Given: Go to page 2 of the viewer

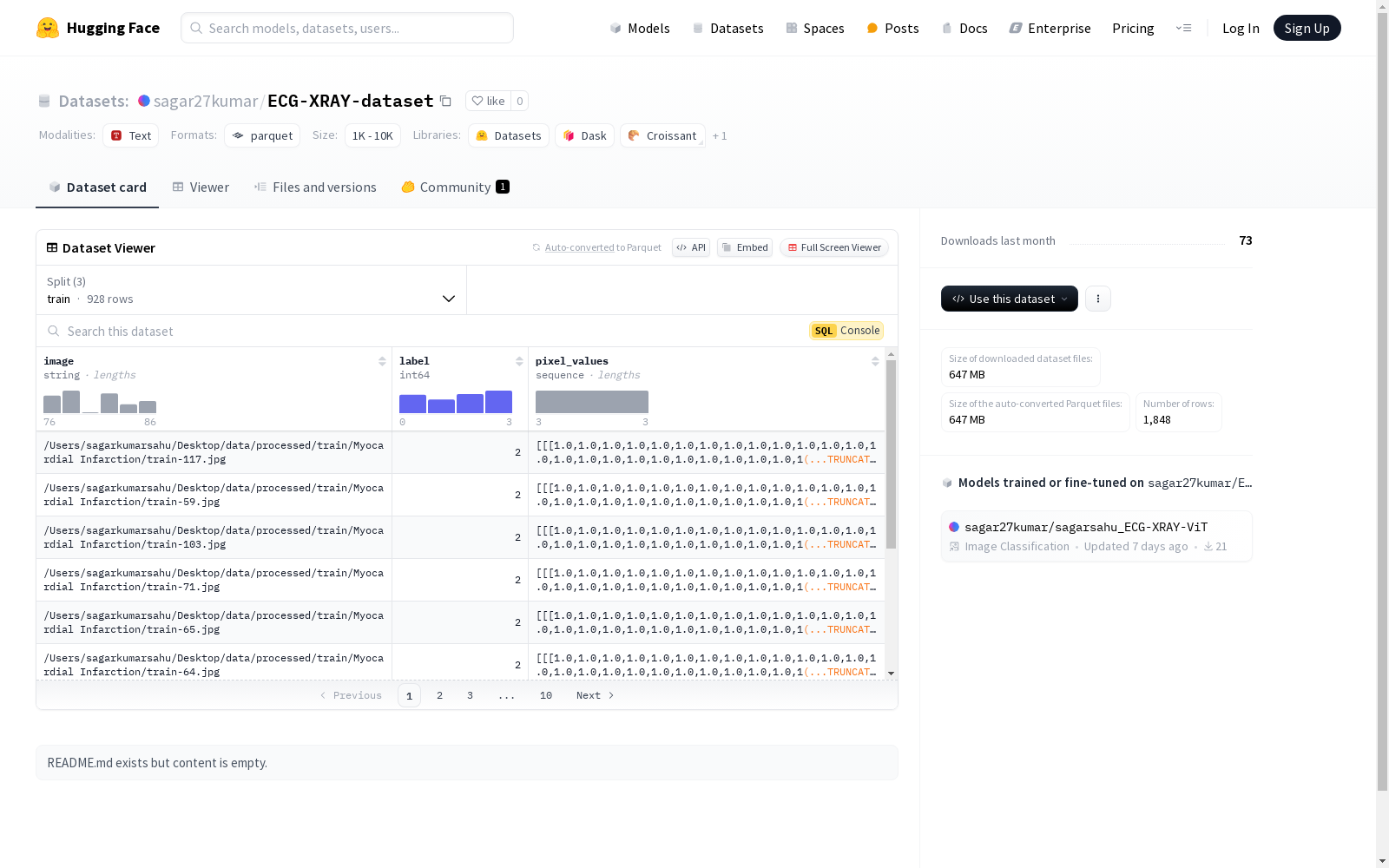Looking at the screenshot, I should [440, 695].
